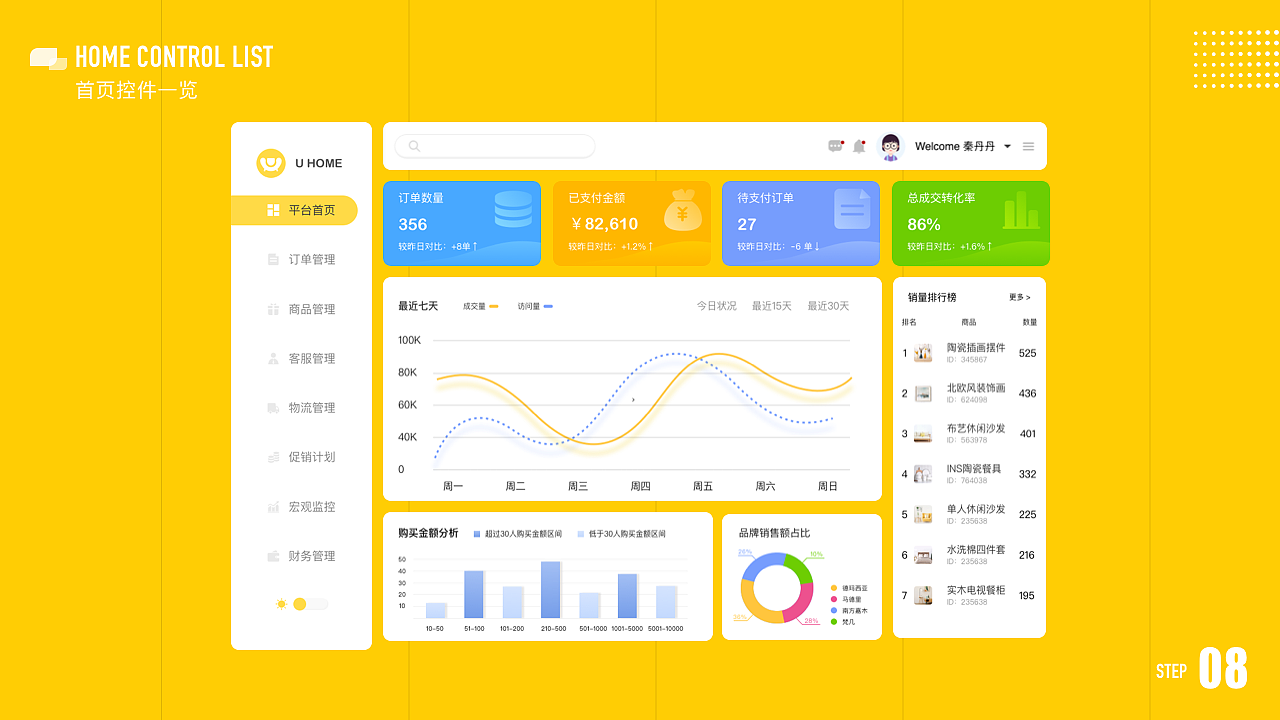Select the 最近30天 tab
The image size is (1280, 720).
[x=827, y=306]
